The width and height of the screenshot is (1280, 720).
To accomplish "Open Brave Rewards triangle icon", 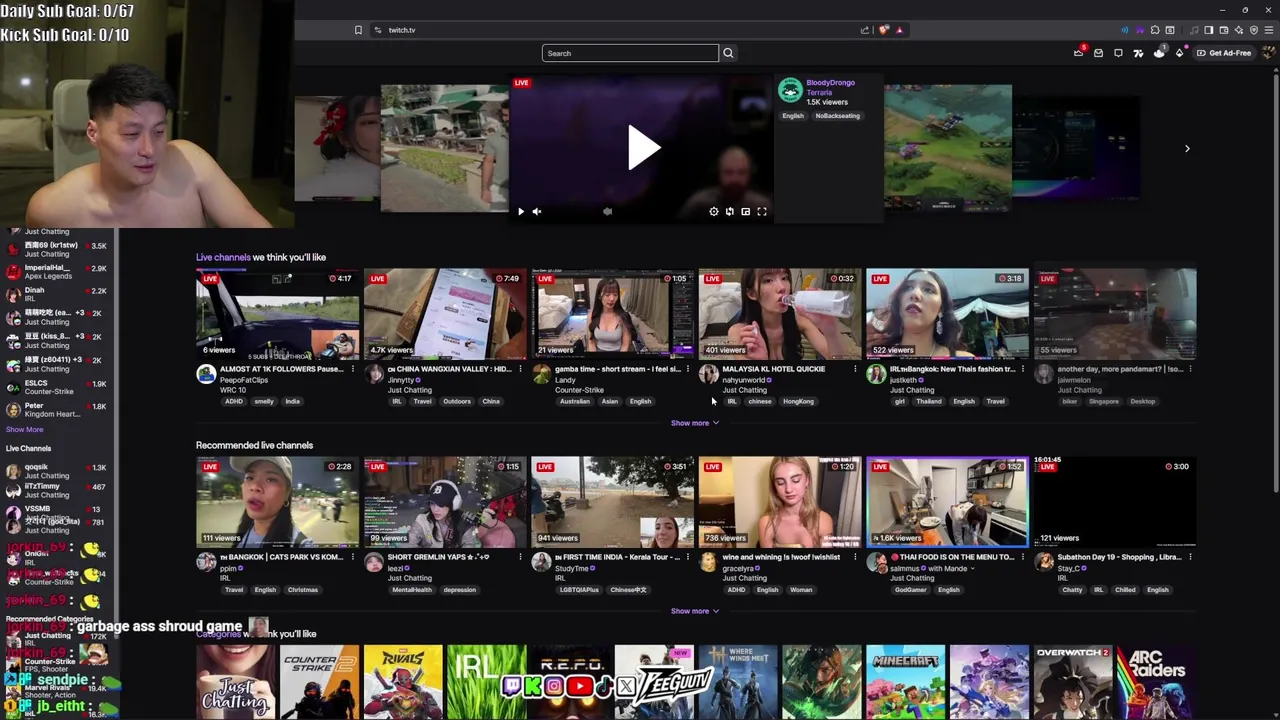I will [x=899, y=30].
